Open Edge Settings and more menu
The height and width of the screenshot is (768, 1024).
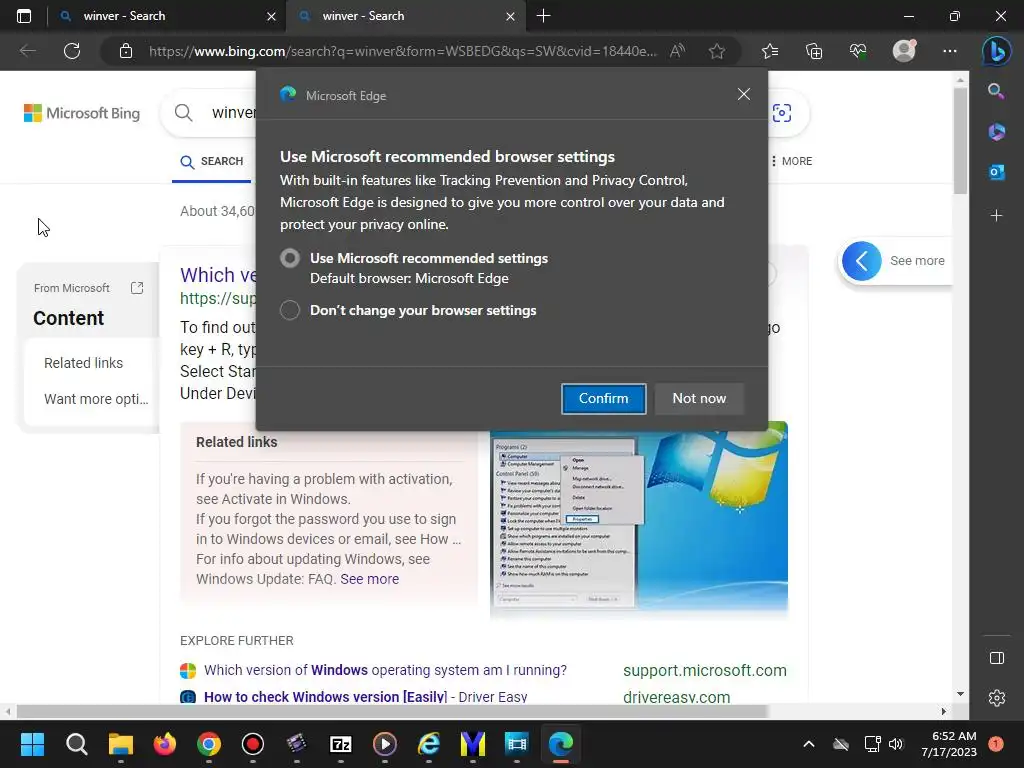[950, 51]
